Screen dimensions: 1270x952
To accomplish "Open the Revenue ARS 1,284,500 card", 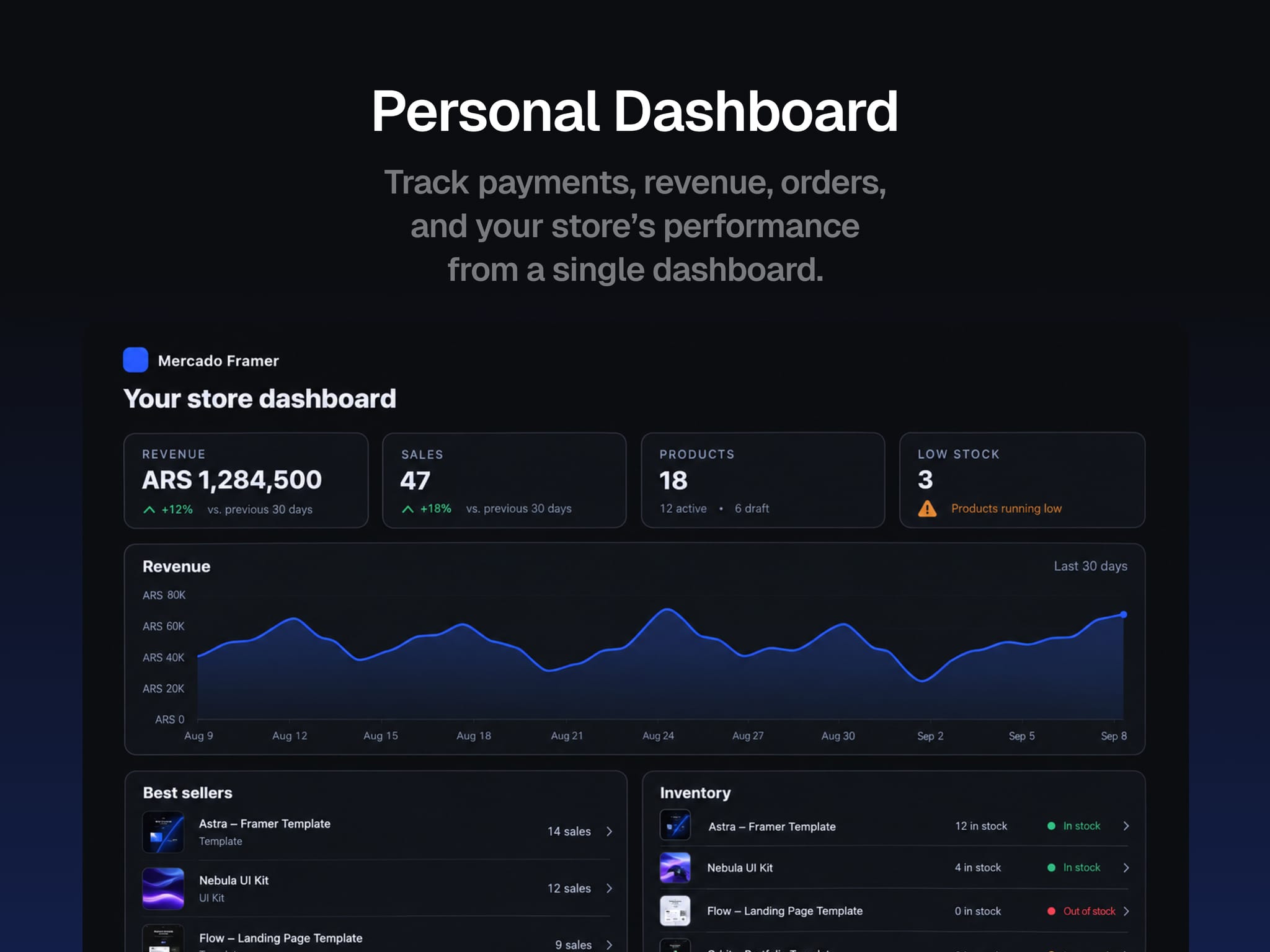I will (246, 480).
